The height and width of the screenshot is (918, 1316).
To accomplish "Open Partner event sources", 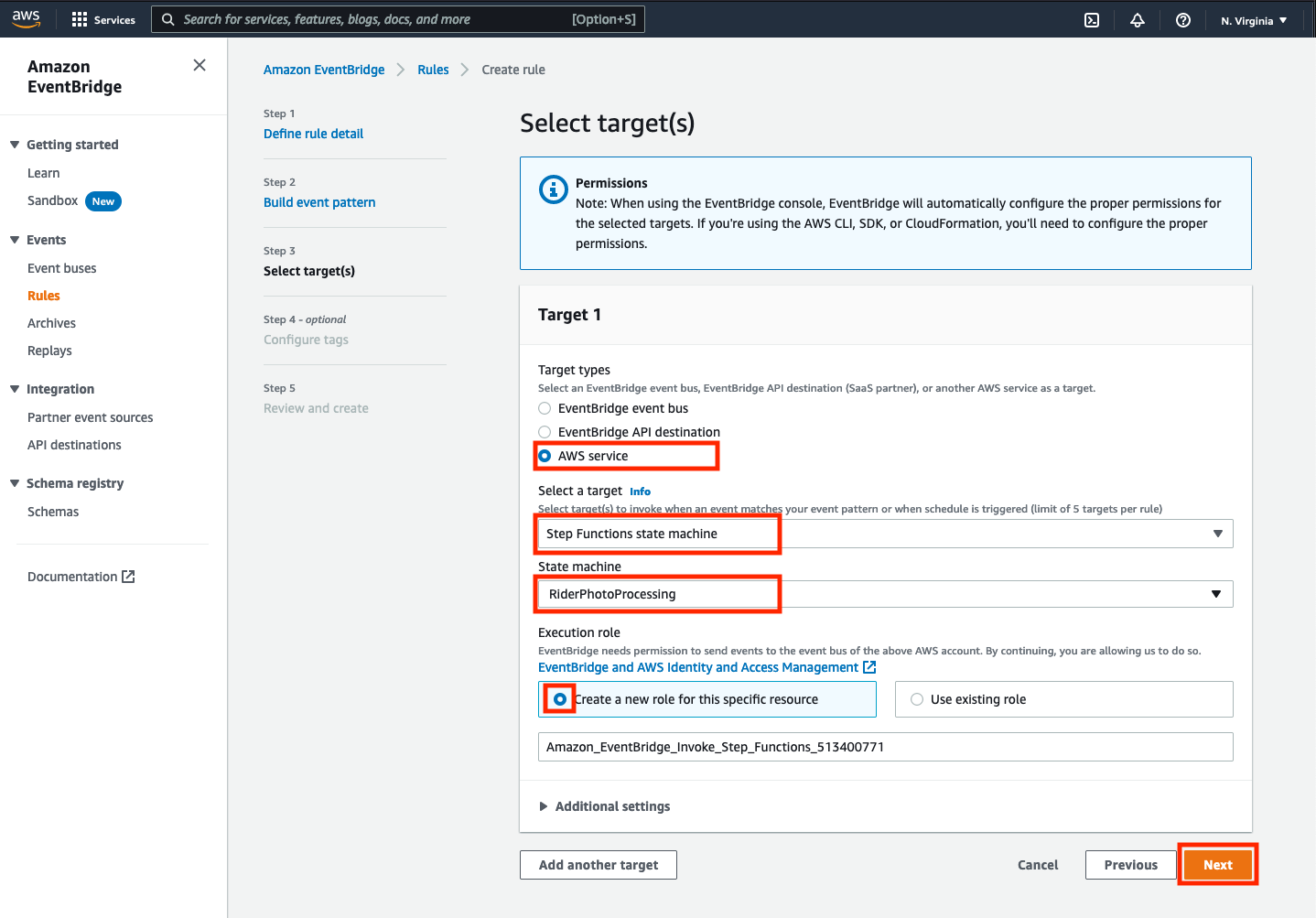I will tap(91, 417).
